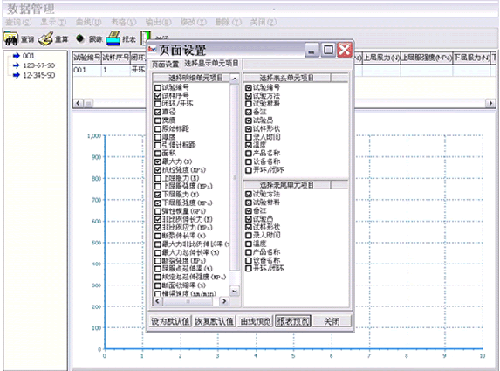
Task: Check 温度 in the table-footer list
Action: [248, 244]
